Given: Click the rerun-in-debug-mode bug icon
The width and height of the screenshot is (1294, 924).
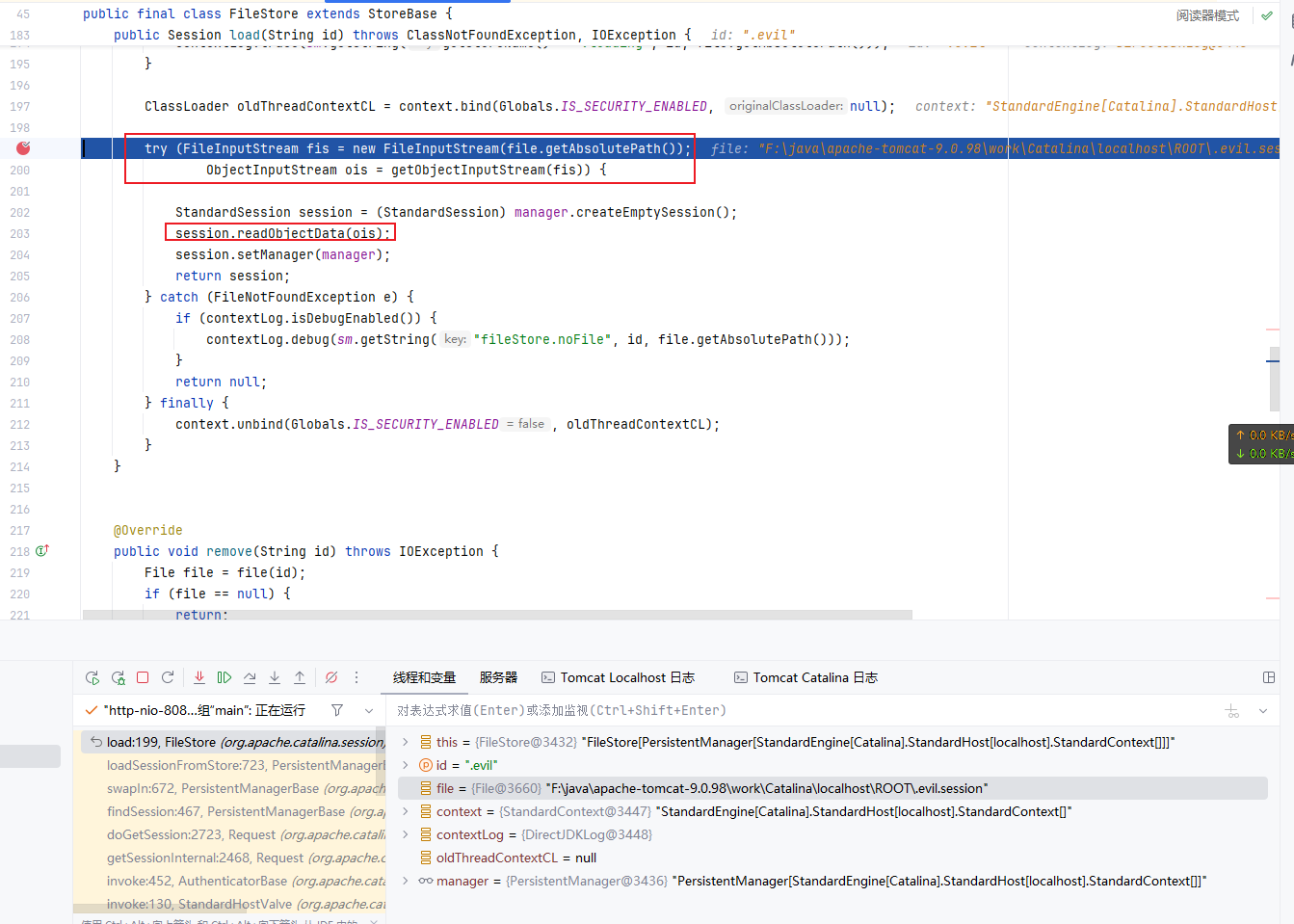Looking at the screenshot, I should pyautogui.click(x=118, y=677).
